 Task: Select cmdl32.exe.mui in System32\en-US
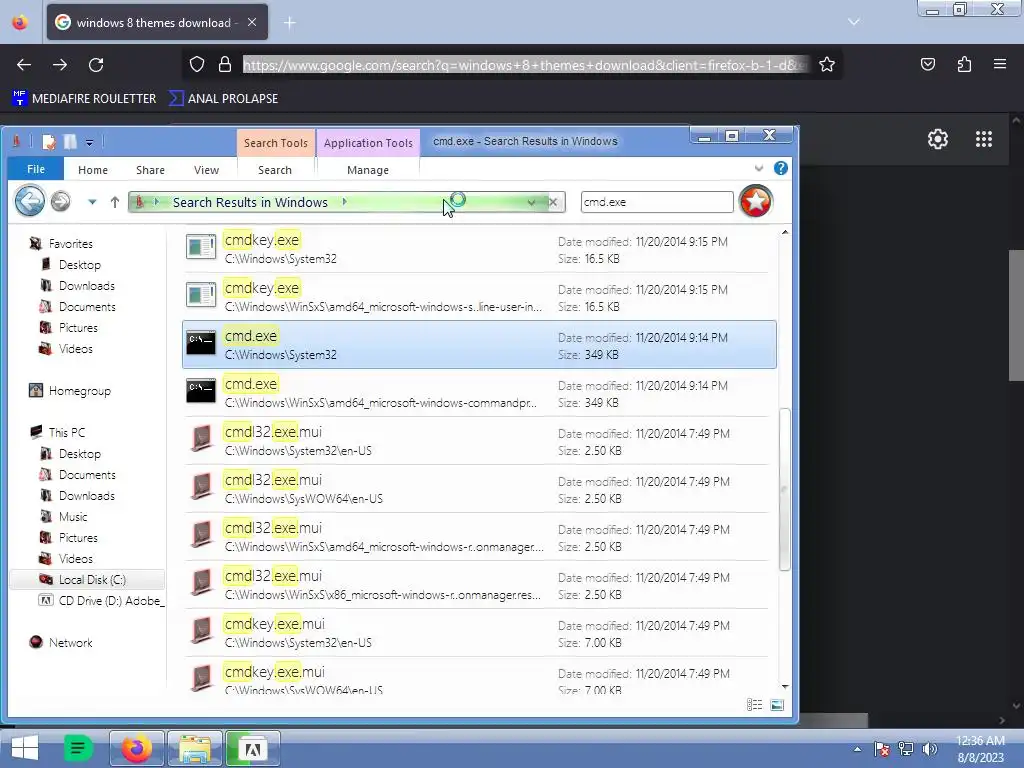pyautogui.click(x=479, y=441)
